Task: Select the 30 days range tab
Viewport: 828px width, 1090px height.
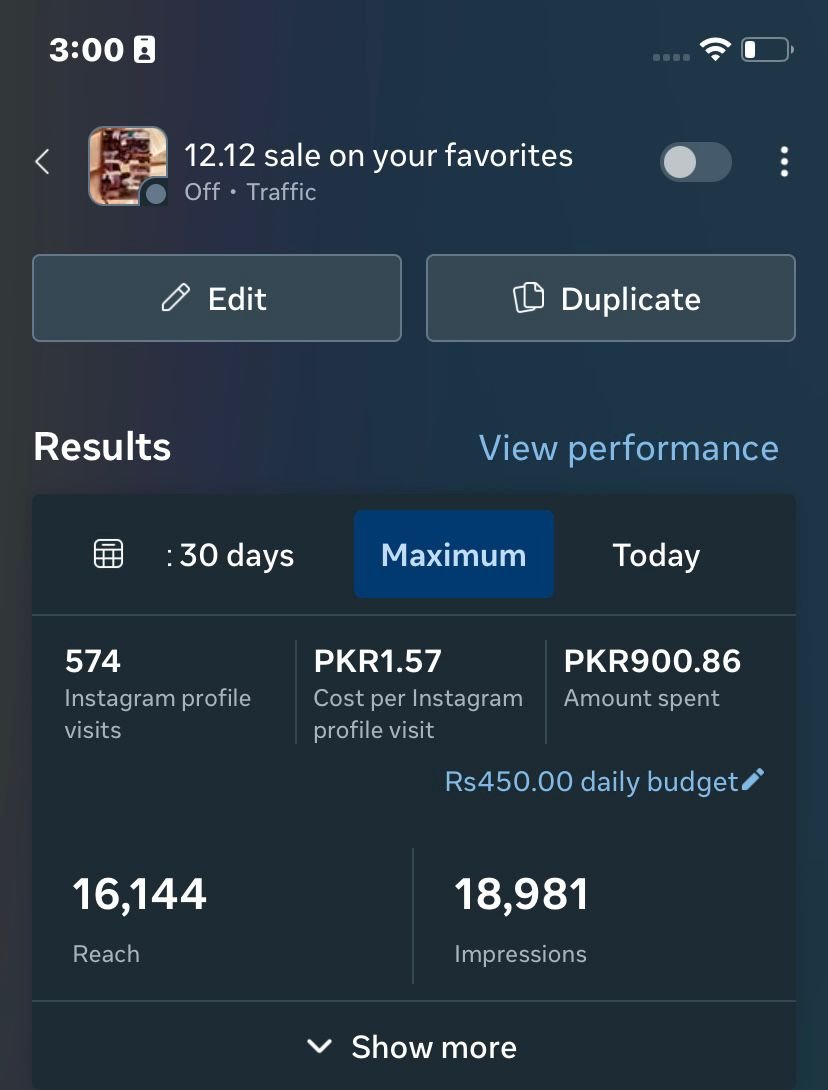Action: point(230,555)
